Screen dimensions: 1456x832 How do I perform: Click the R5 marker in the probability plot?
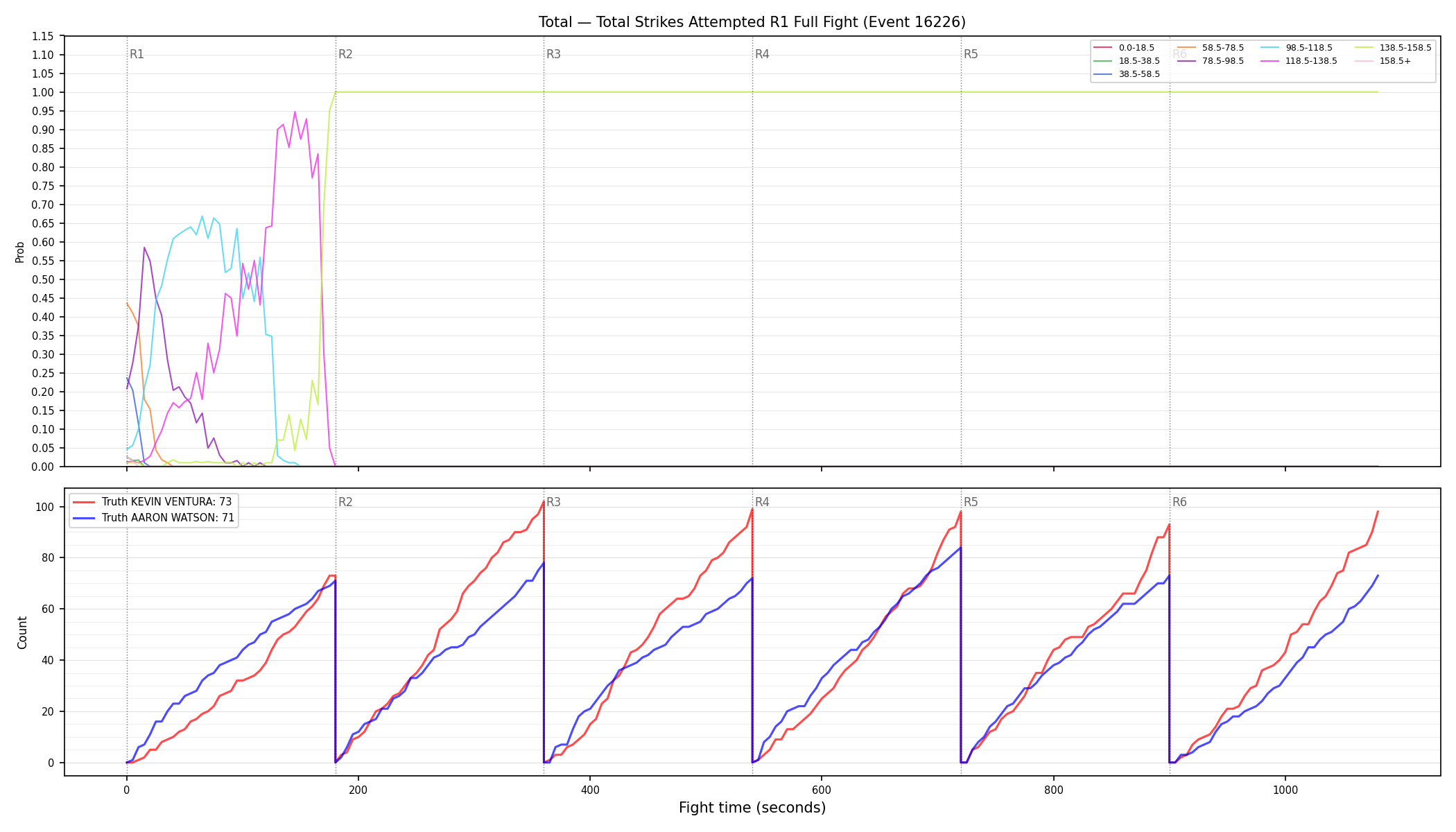(x=971, y=54)
